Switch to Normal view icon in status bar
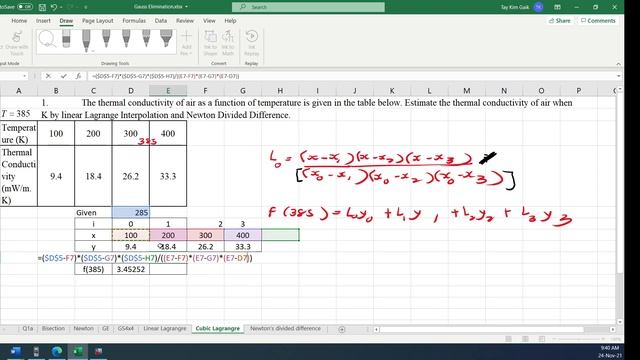The image size is (640, 360). tap(508, 339)
